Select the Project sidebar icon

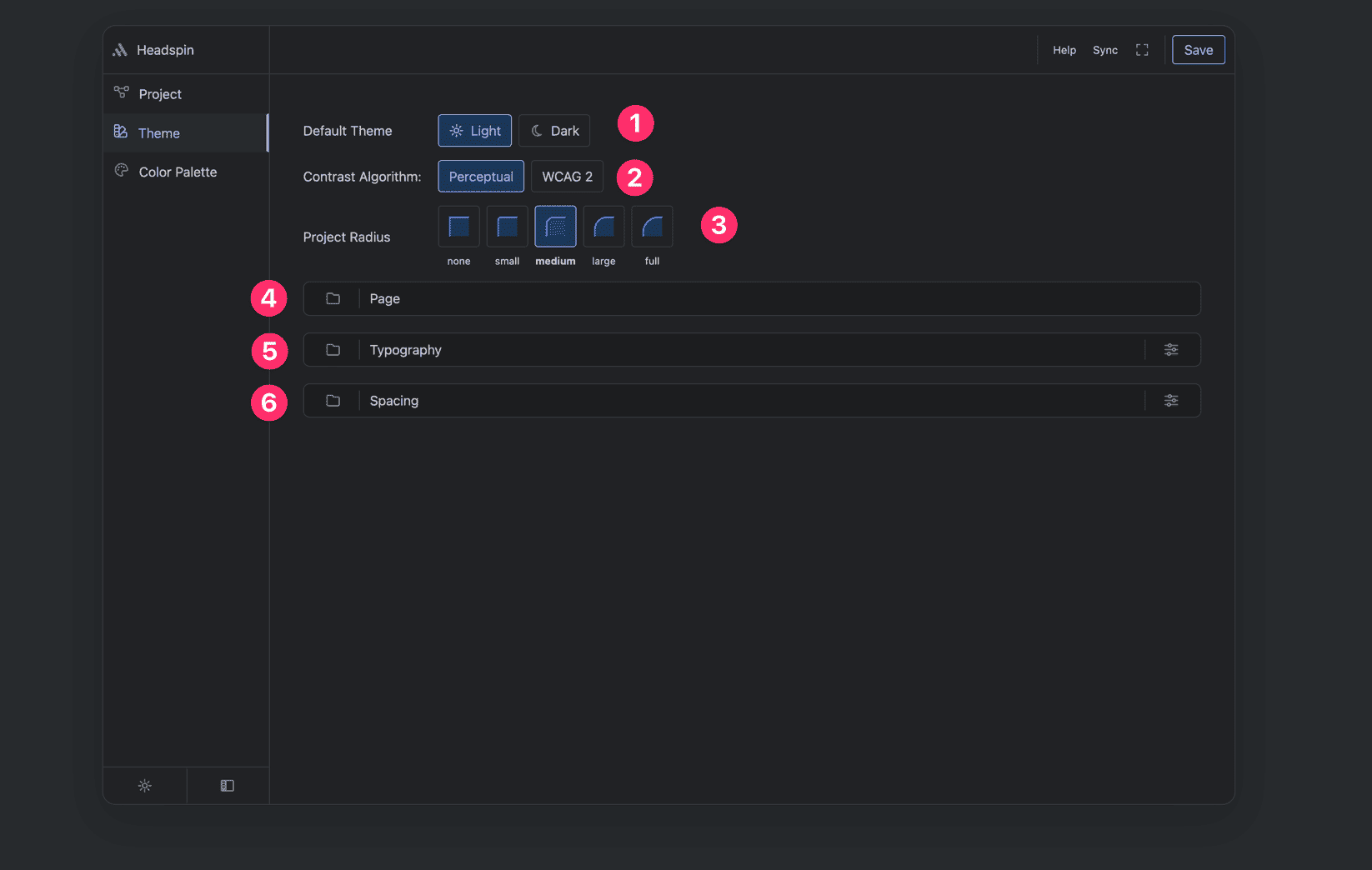(122, 93)
